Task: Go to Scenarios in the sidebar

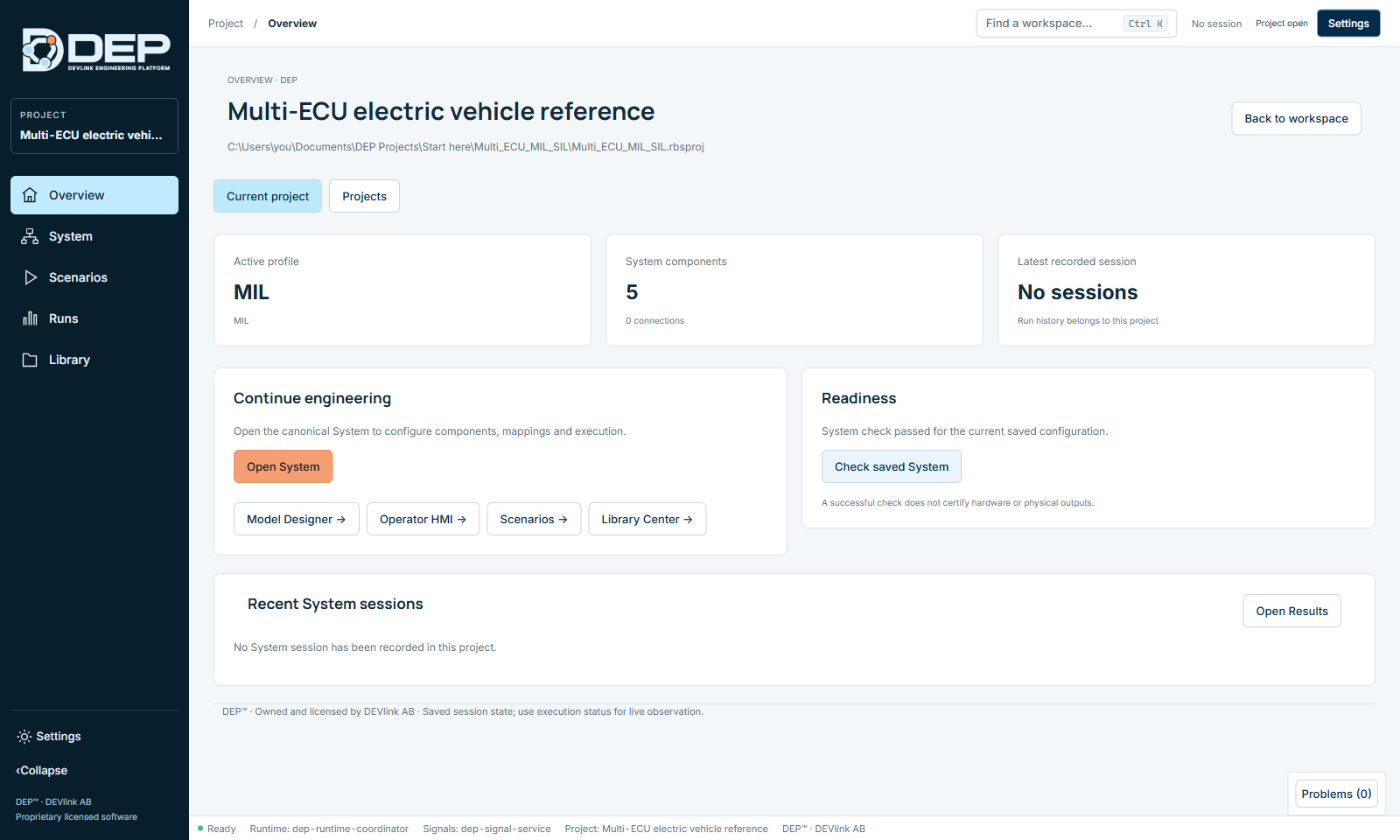Action: [94, 277]
